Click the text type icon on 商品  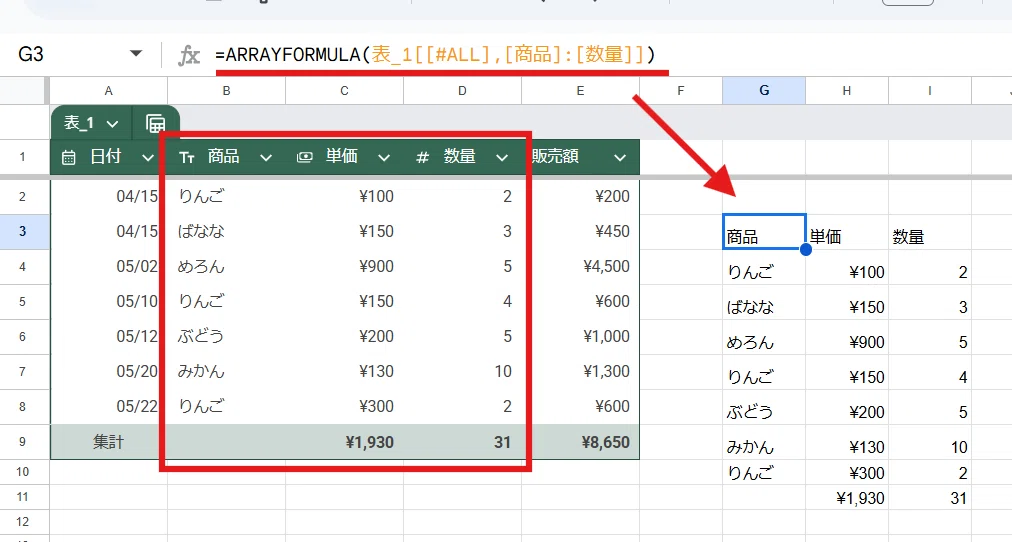[187, 157]
